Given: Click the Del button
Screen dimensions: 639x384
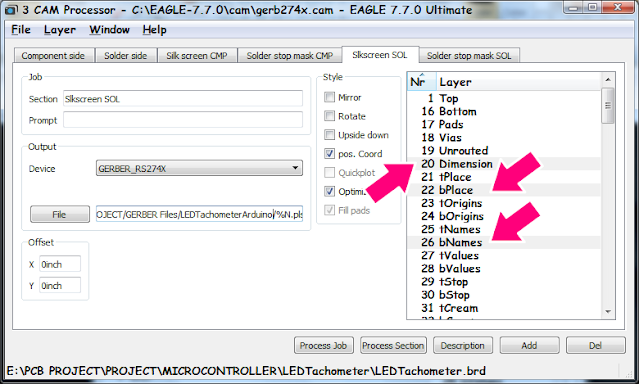Looking at the screenshot, I should click(x=595, y=345).
